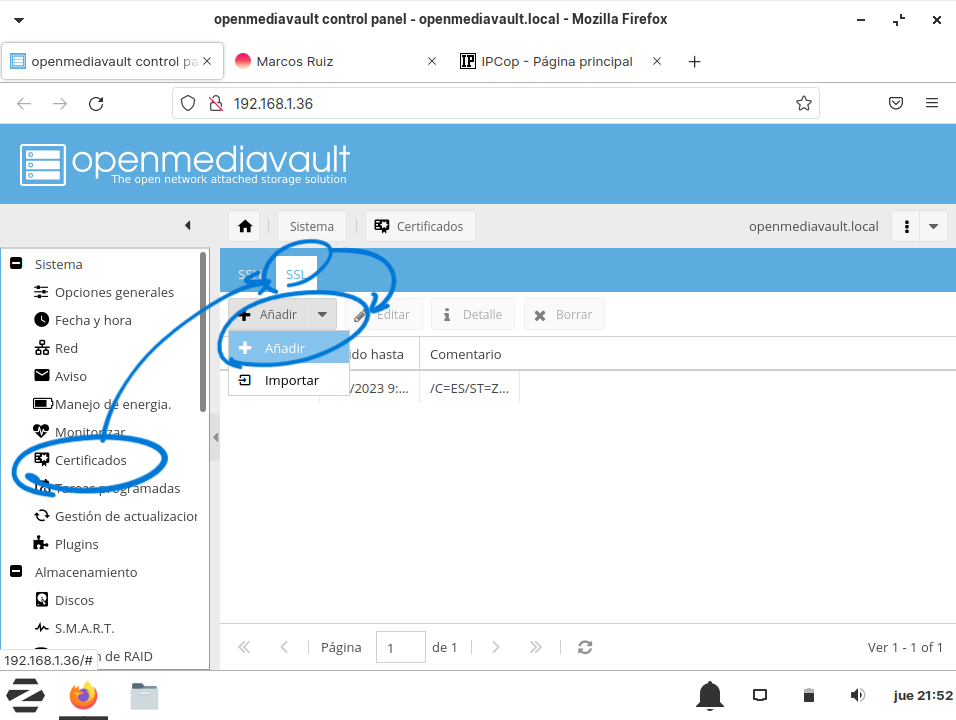
Task: Click the Discos disk icon
Action: tap(41, 600)
